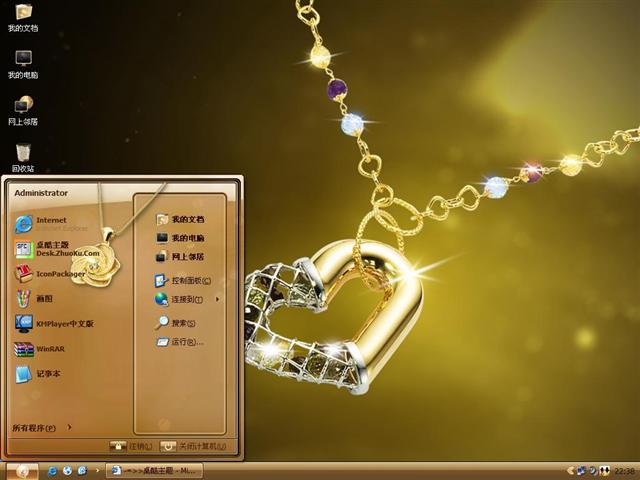Launch KMPlayer中文版 from the start menu
The image size is (640, 480).
54,324
